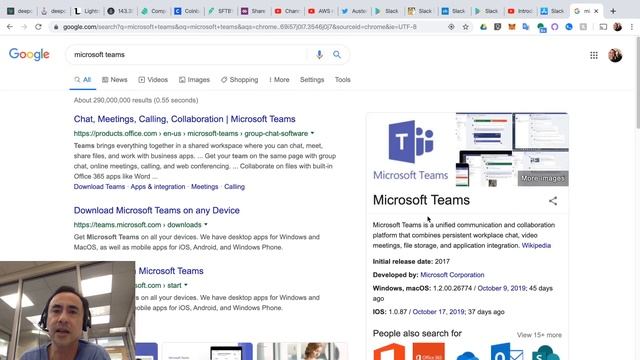Open the SharePoint related search thumbnail
640x360 pixels.
[x=546, y=352]
